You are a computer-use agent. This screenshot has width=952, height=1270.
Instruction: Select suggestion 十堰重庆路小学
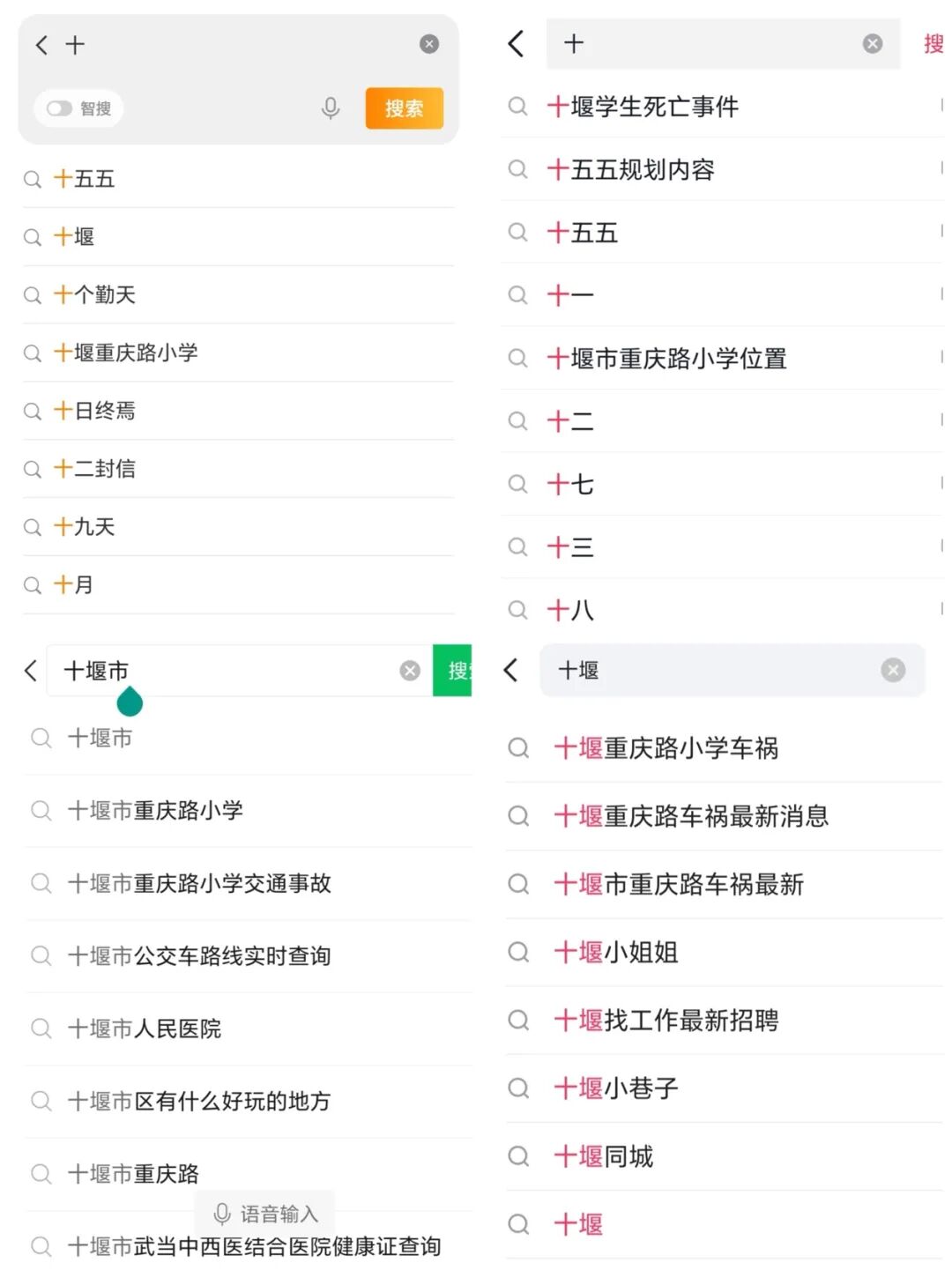[135, 353]
